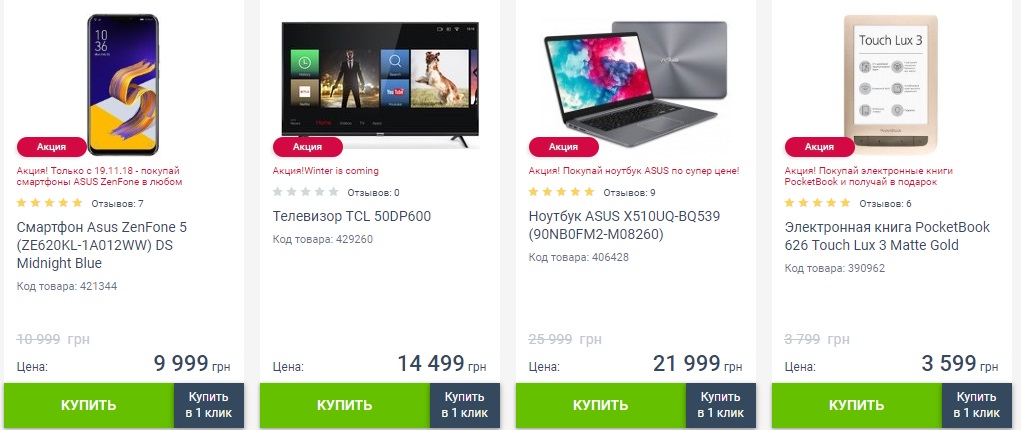Click the Asus ZenFone 5 phone image
The height and width of the screenshot is (430, 1021).
click(x=123, y=85)
